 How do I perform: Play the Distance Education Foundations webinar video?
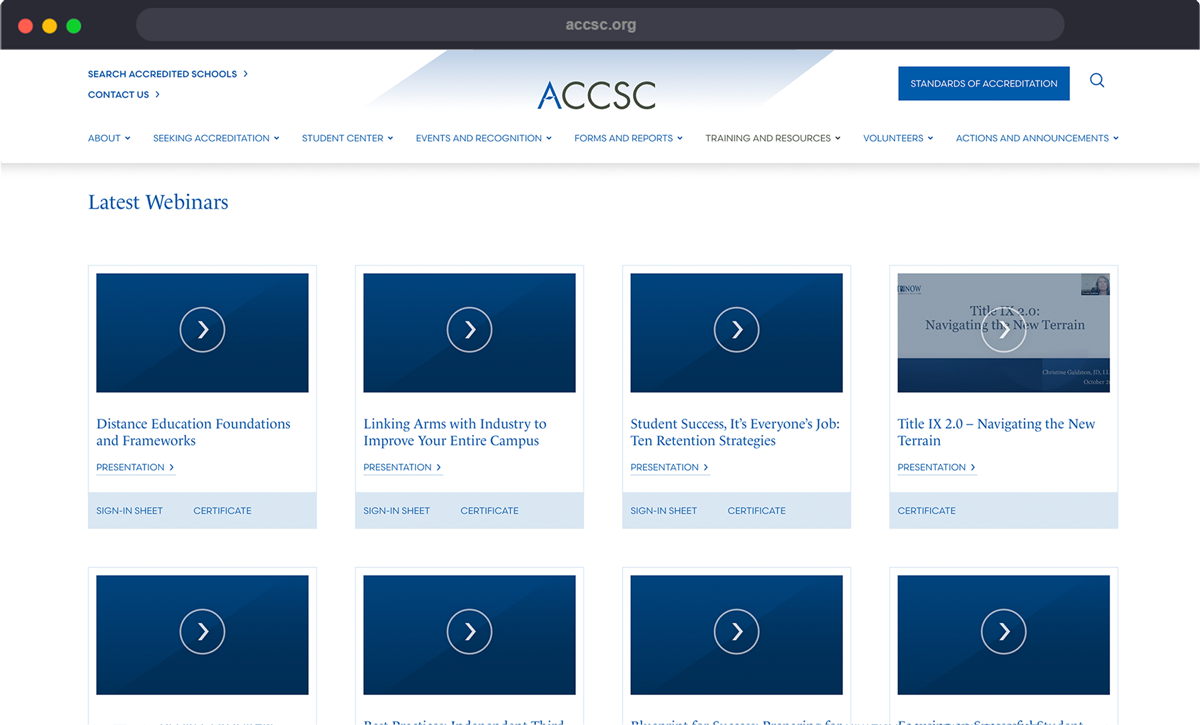pyautogui.click(x=202, y=330)
